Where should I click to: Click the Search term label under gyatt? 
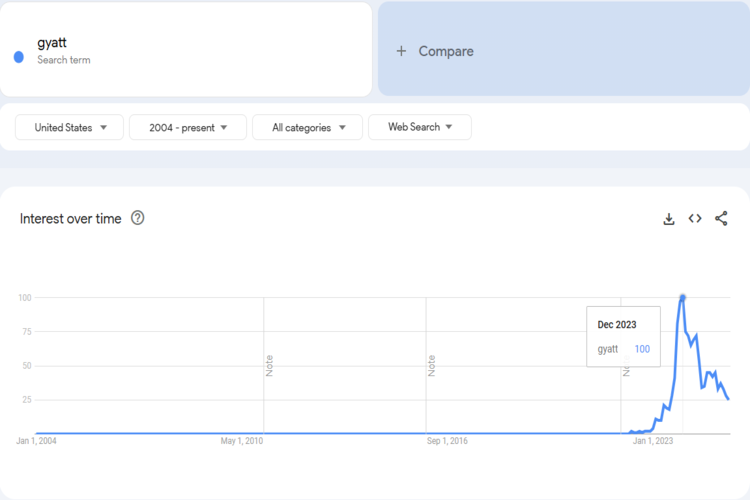(64, 60)
